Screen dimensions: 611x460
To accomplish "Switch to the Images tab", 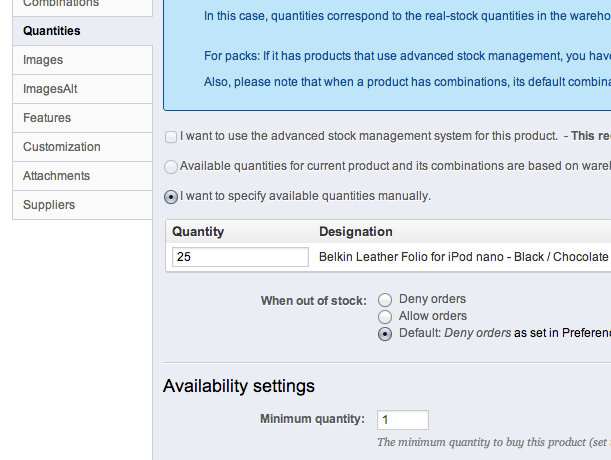I will click(x=43, y=60).
